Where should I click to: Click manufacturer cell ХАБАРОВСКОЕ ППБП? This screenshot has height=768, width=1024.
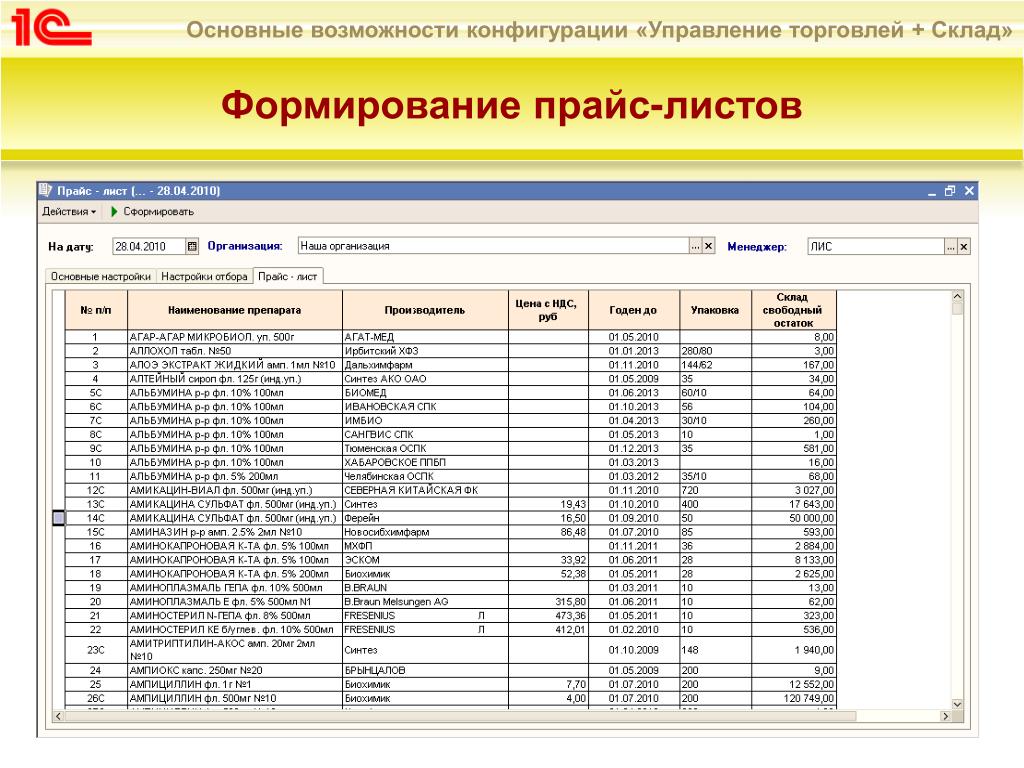425,462
